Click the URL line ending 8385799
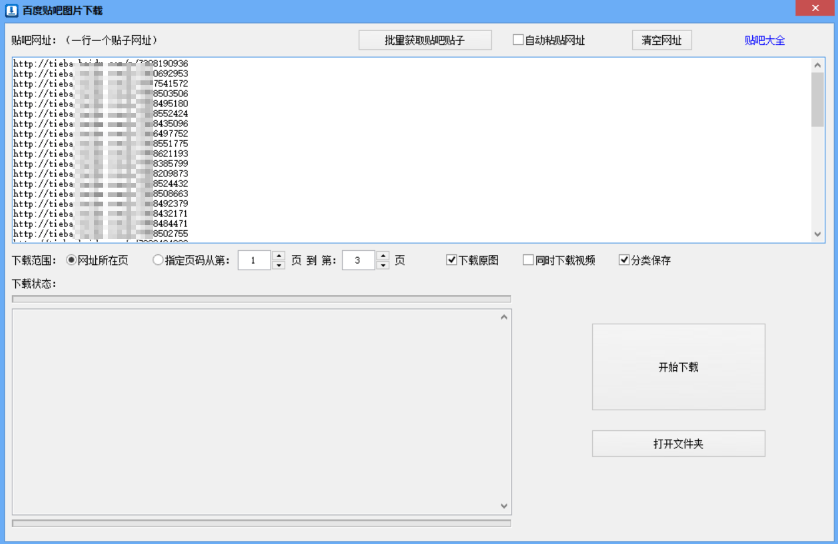Image resolution: width=838 pixels, height=544 pixels. [x=100, y=164]
